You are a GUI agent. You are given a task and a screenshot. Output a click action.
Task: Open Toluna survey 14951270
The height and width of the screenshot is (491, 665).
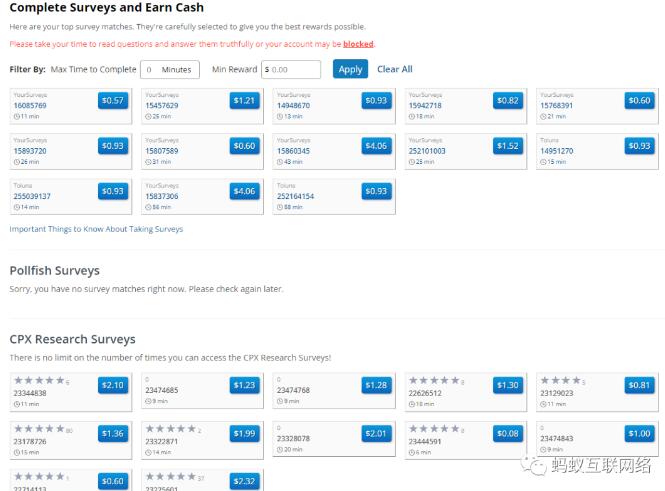click(x=556, y=151)
